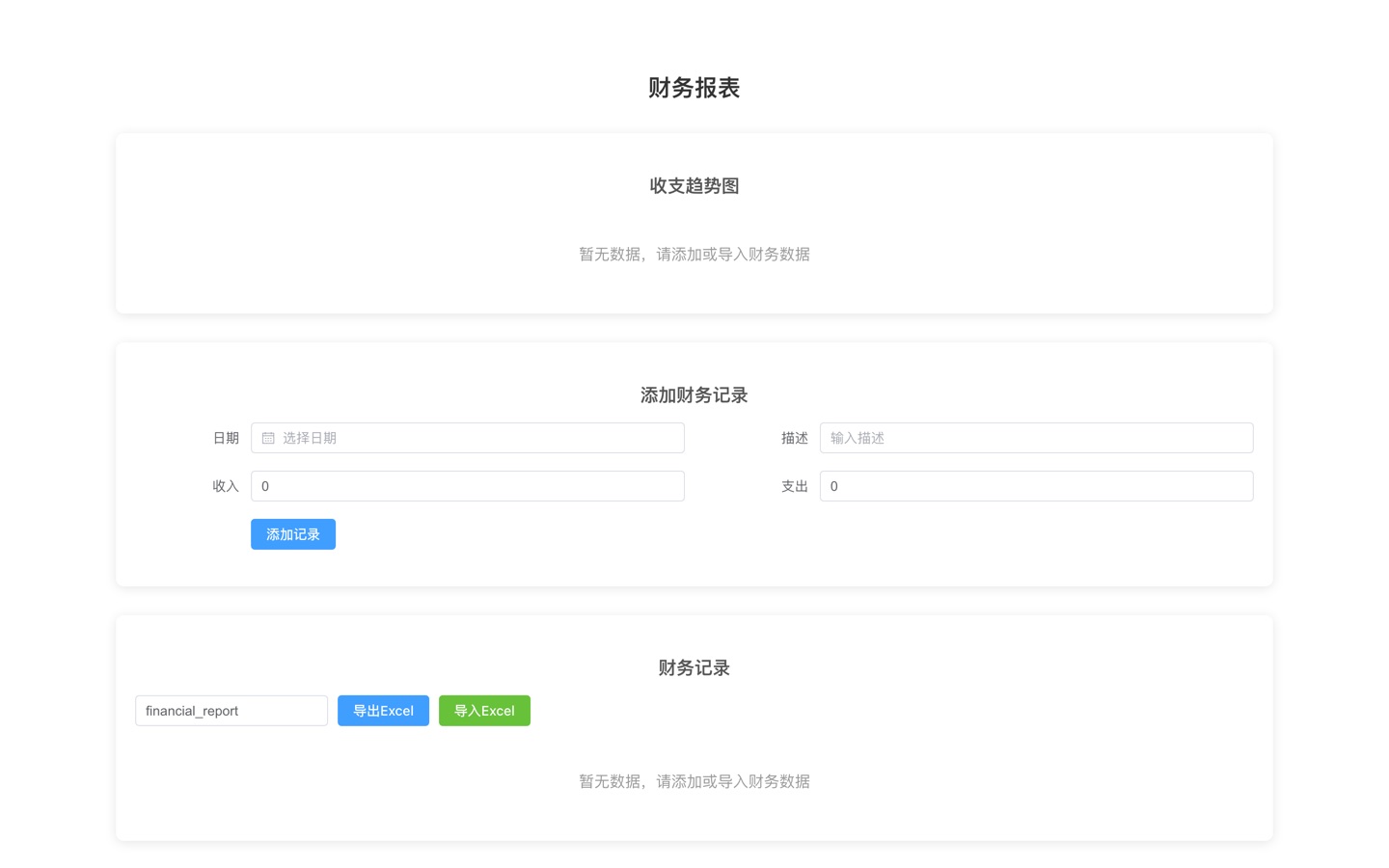Screen dimensions: 1389x868
Task: Click the 描述 field label
Action: coord(795,438)
